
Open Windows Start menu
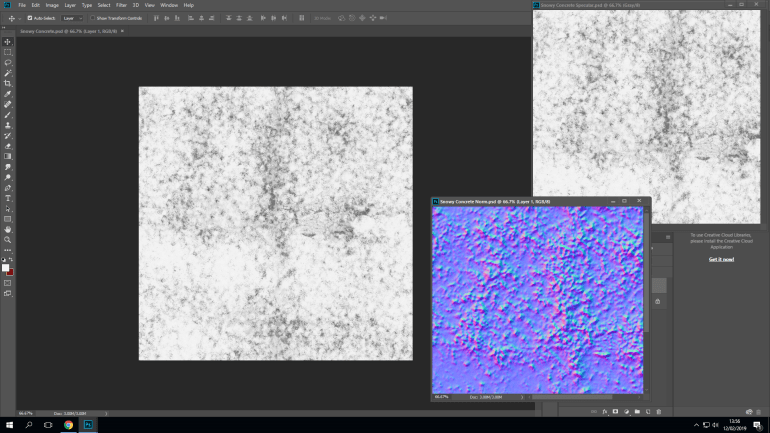click(x=9, y=425)
